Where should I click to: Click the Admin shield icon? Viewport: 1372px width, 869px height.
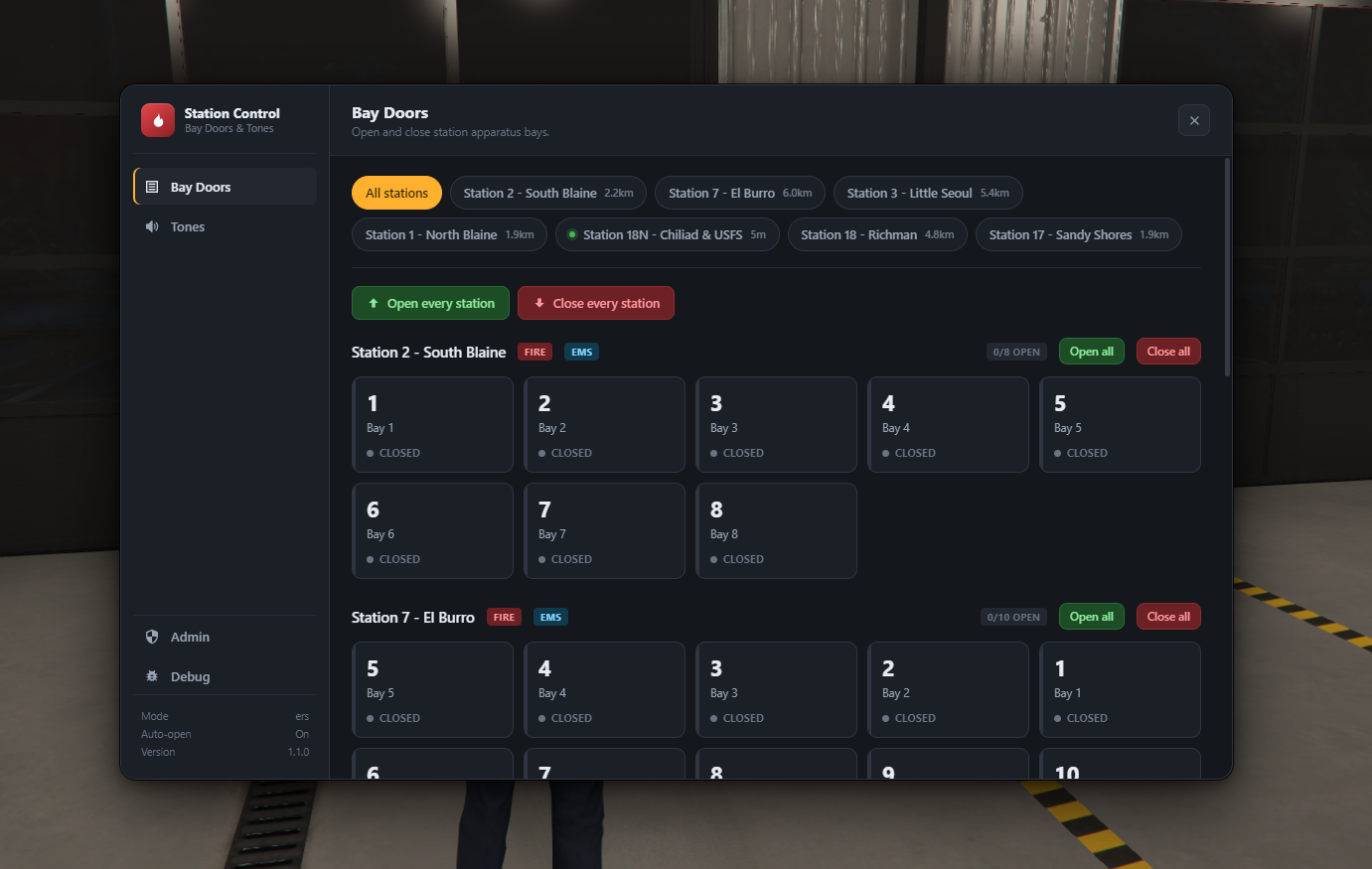click(x=152, y=637)
